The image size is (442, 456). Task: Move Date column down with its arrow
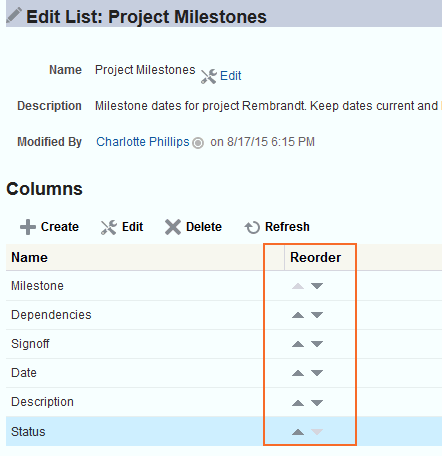tap(317, 373)
